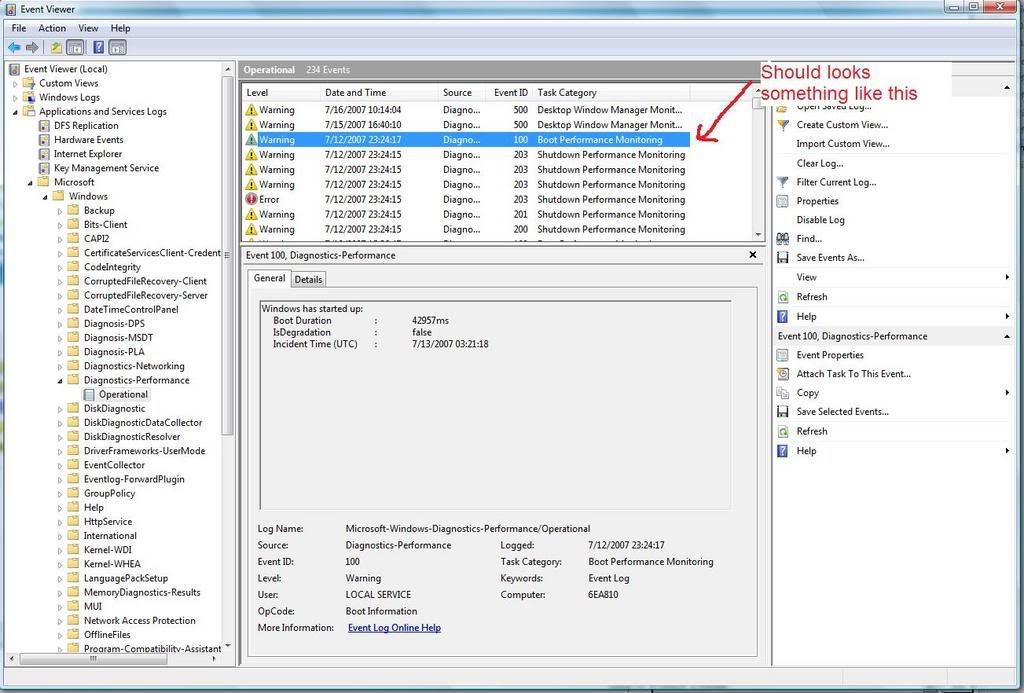1024x693 pixels.
Task: Click the blue Help question-mark toolbar icon
Action: [99, 47]
